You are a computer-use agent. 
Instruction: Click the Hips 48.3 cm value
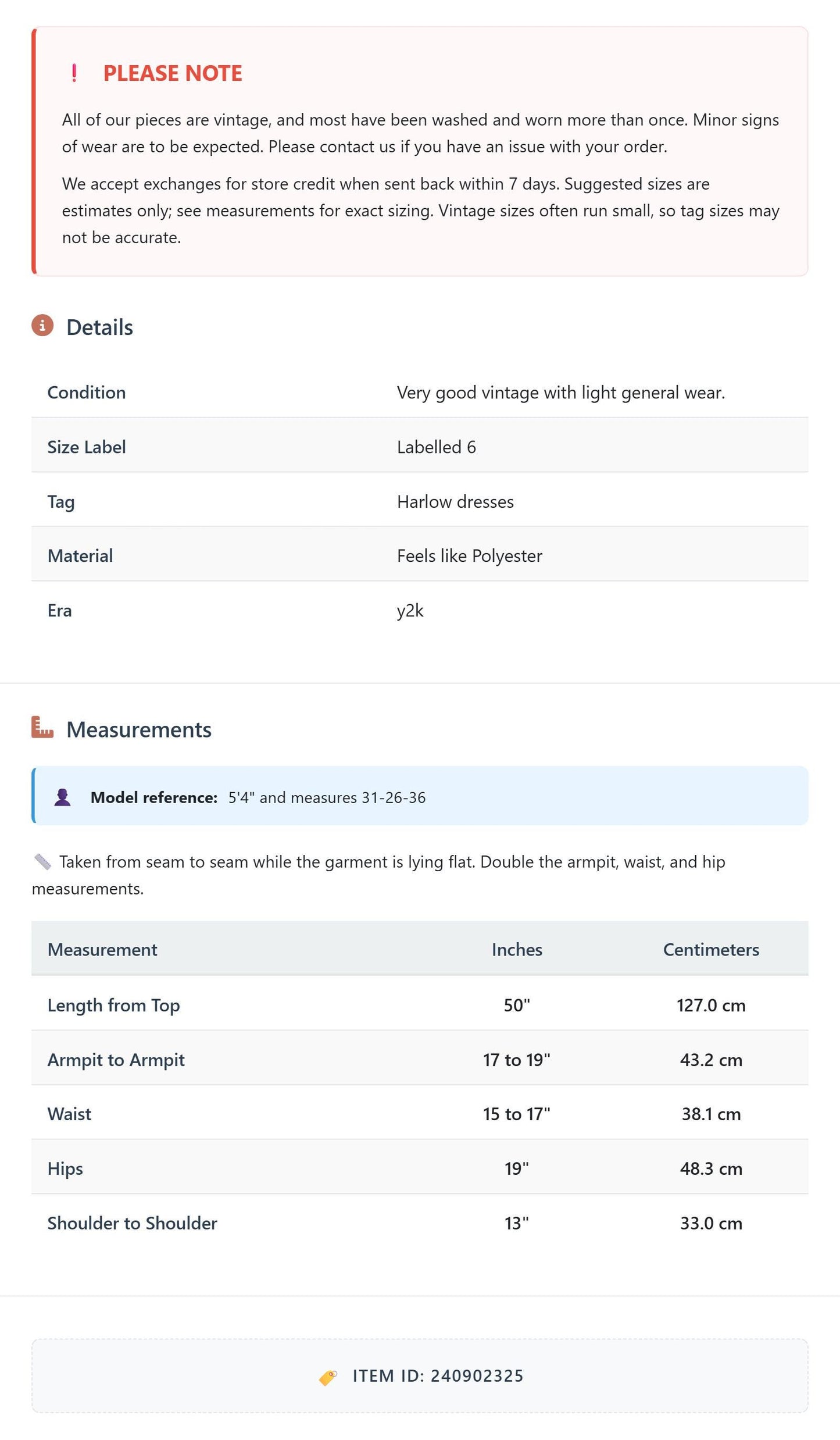(711, 1168)
